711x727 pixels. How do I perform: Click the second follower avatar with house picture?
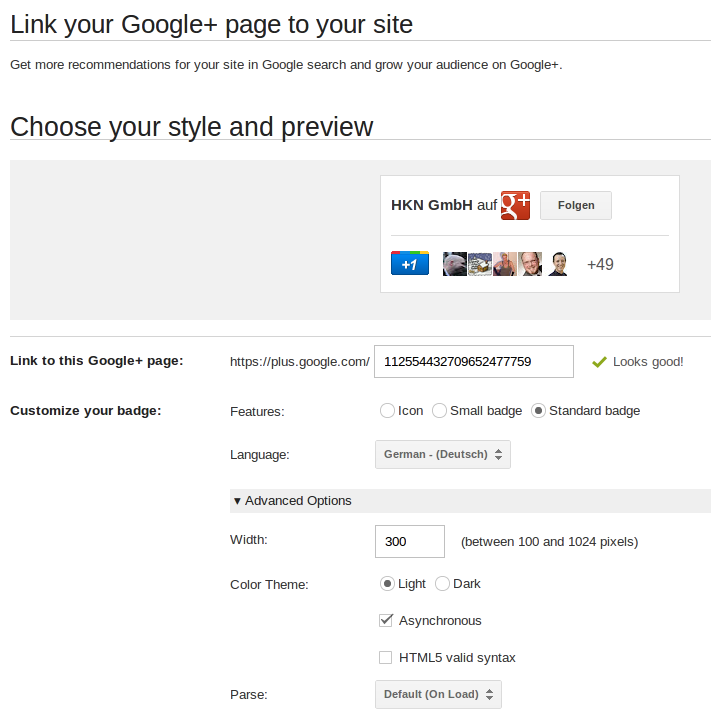pyautogui.click(x=480, y=264)
